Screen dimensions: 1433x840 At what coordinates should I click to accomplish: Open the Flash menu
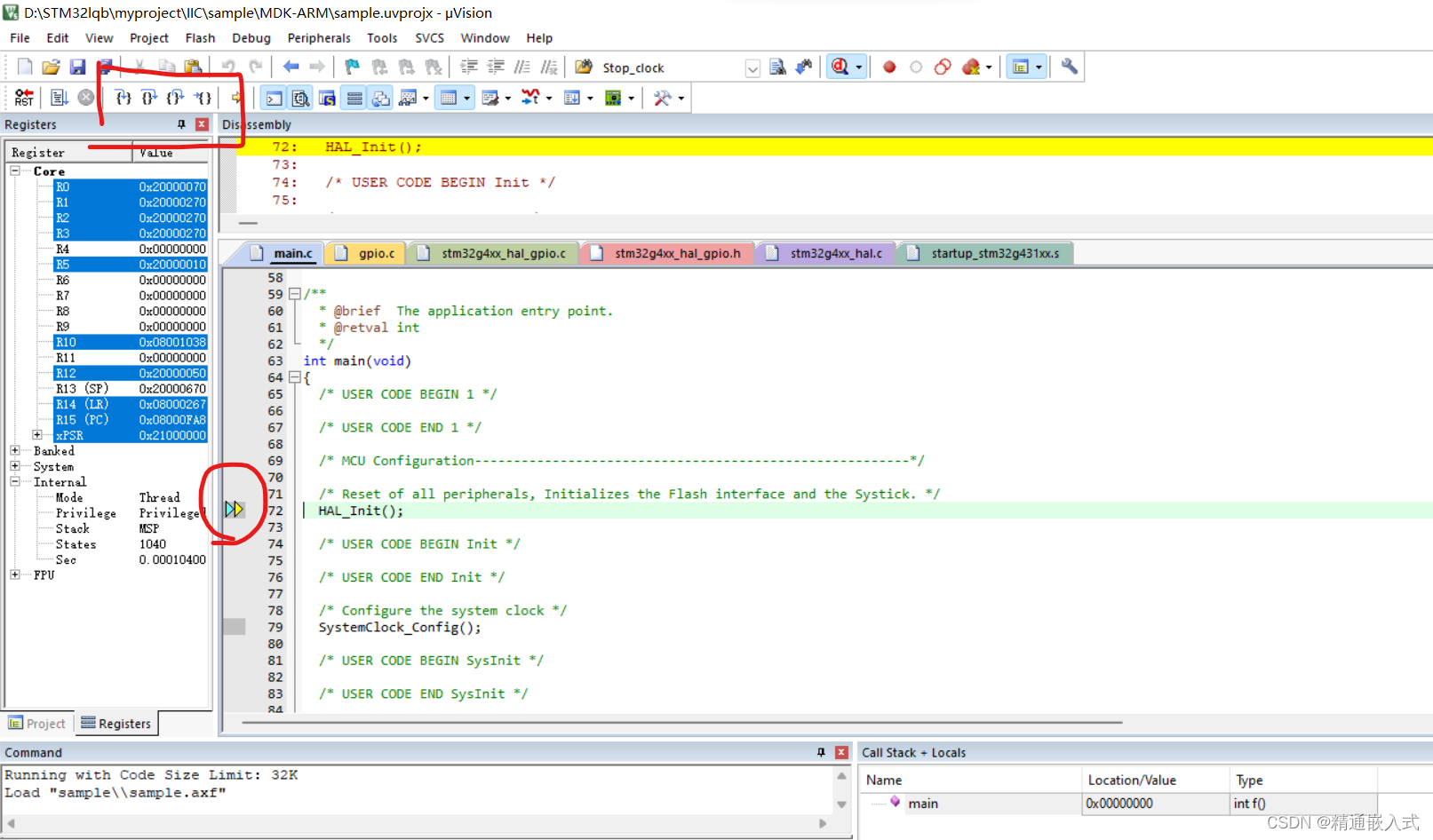[x=200, y=38]
